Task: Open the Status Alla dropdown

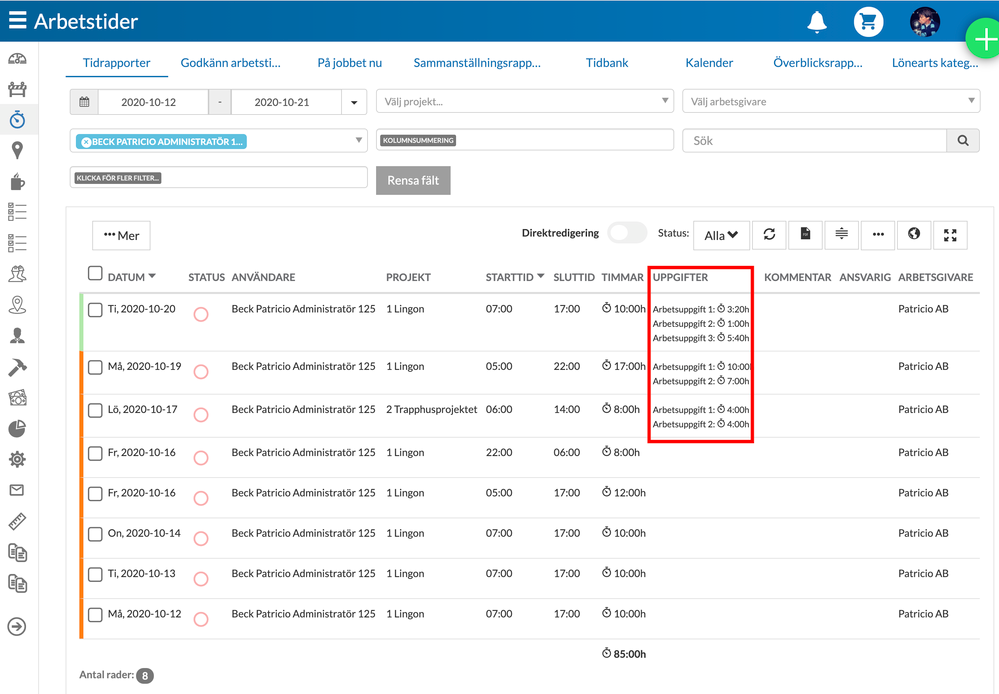Action: 721,235
